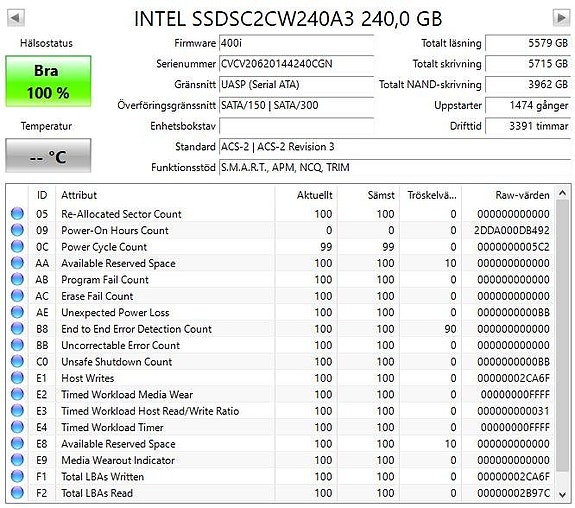Viewport: 575px width, 508px height.
Task: Select the Drifttid value 3391 timmar
Action: (528, 126)
